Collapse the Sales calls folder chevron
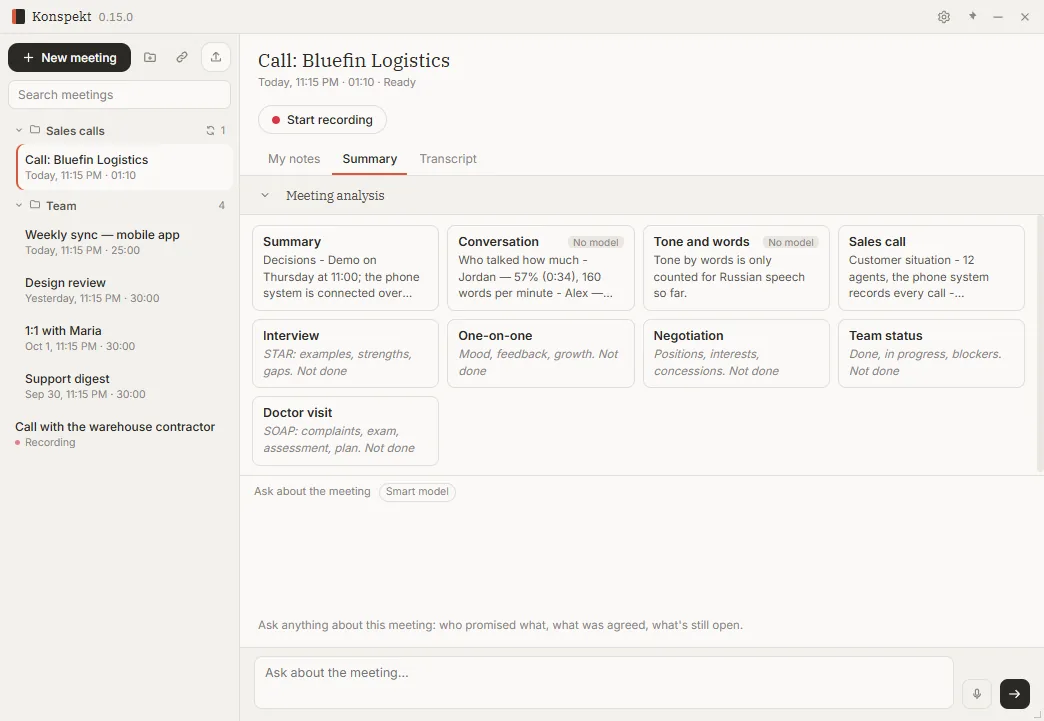1044x721 pixels. click(19, 130)
